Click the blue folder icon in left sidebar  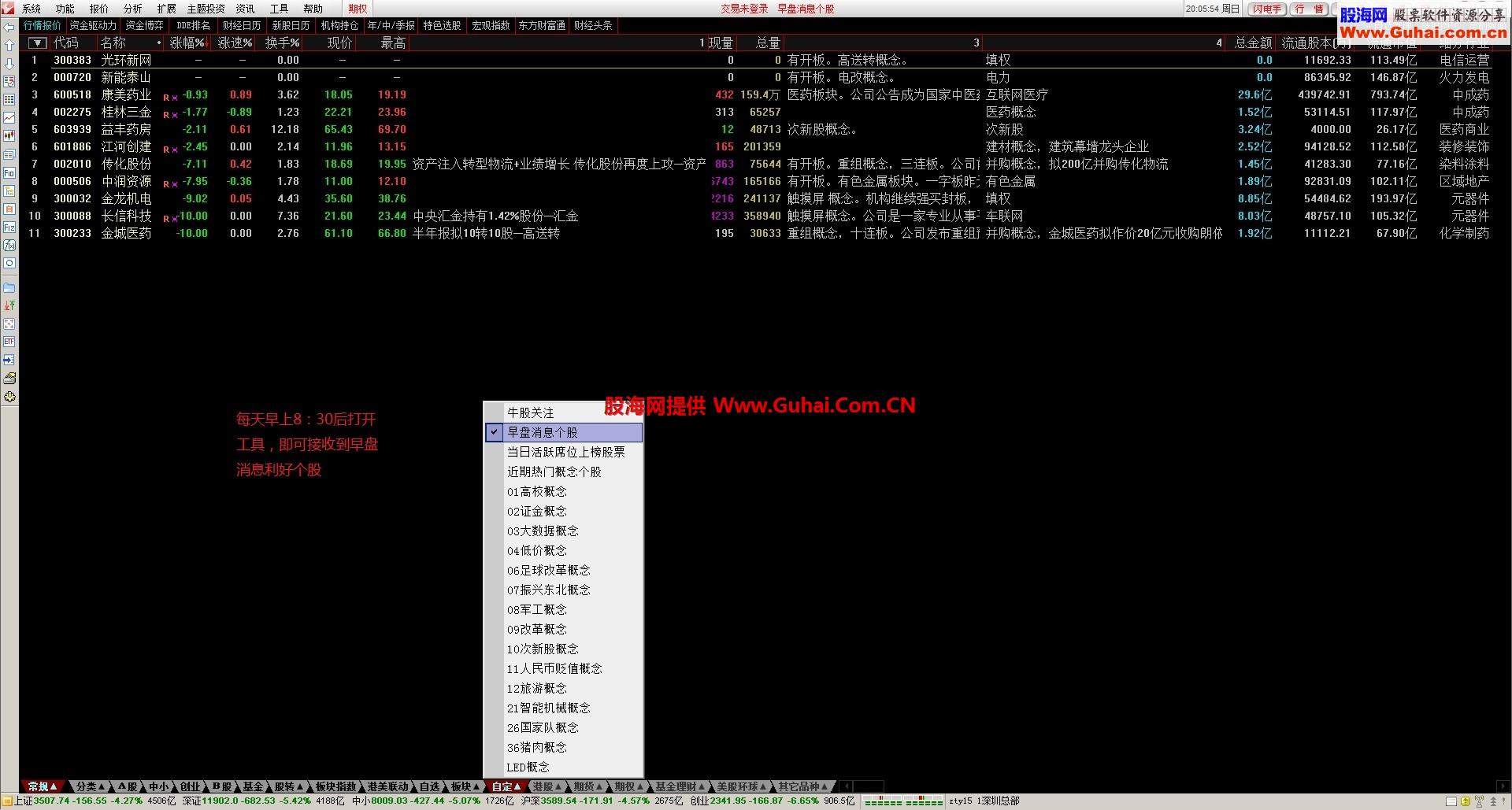9,287
